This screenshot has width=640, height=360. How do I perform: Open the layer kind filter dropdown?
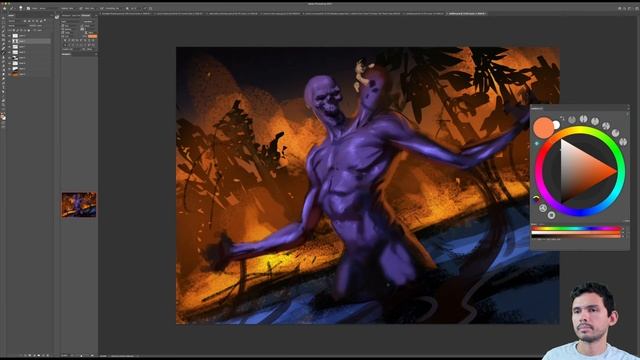[x=15, y=21]
